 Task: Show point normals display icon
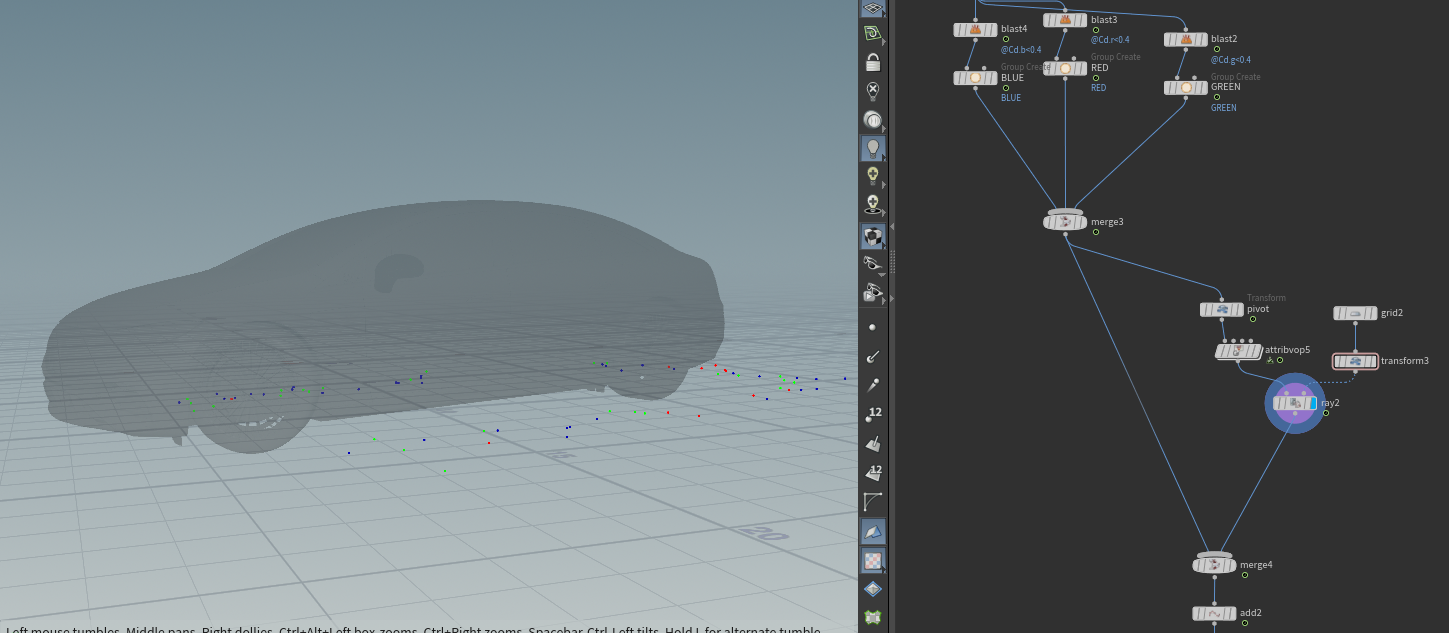click(873, 356)
